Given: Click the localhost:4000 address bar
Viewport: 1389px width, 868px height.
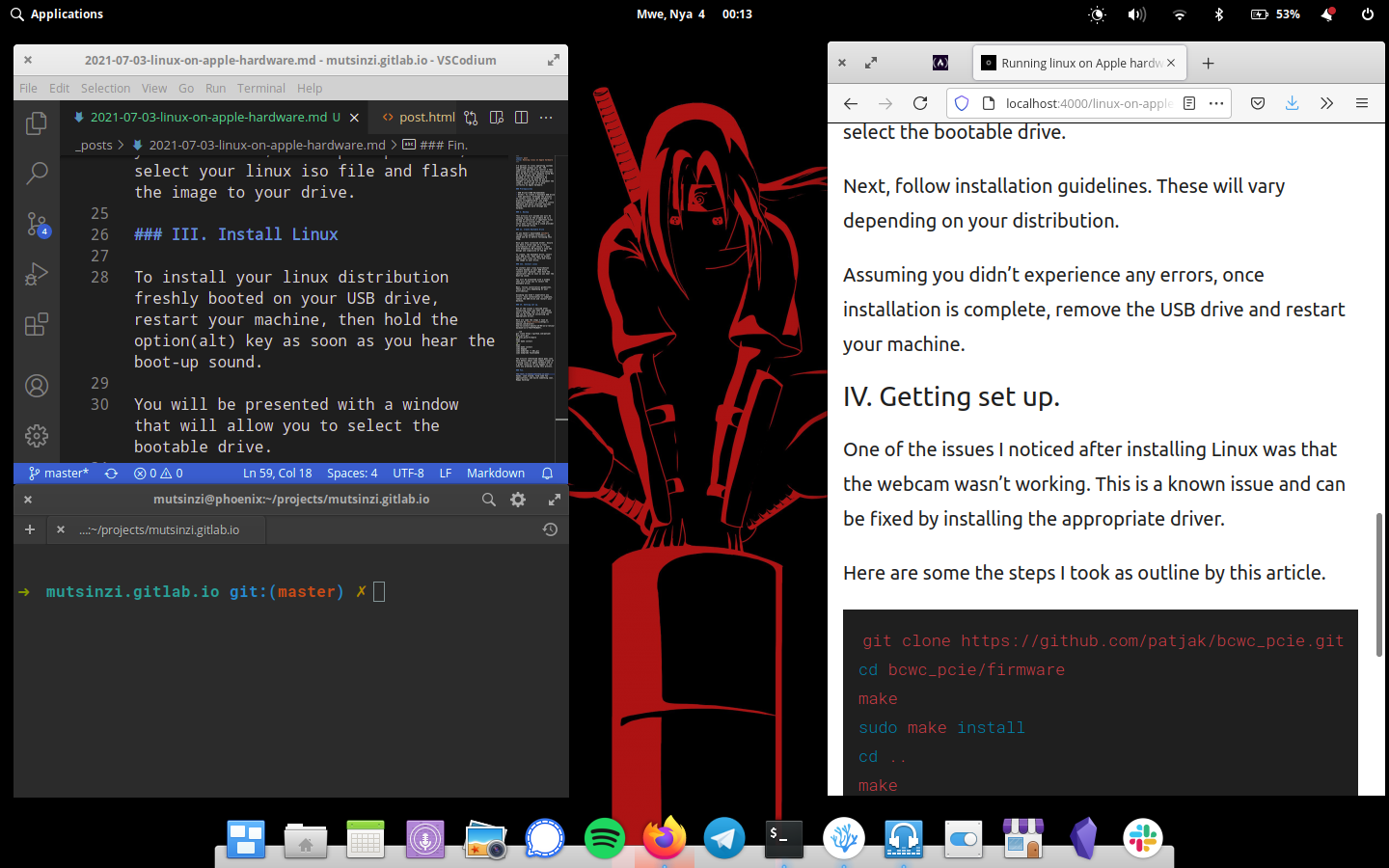Looking at the screenshot, I should [x=1088, y=103].
